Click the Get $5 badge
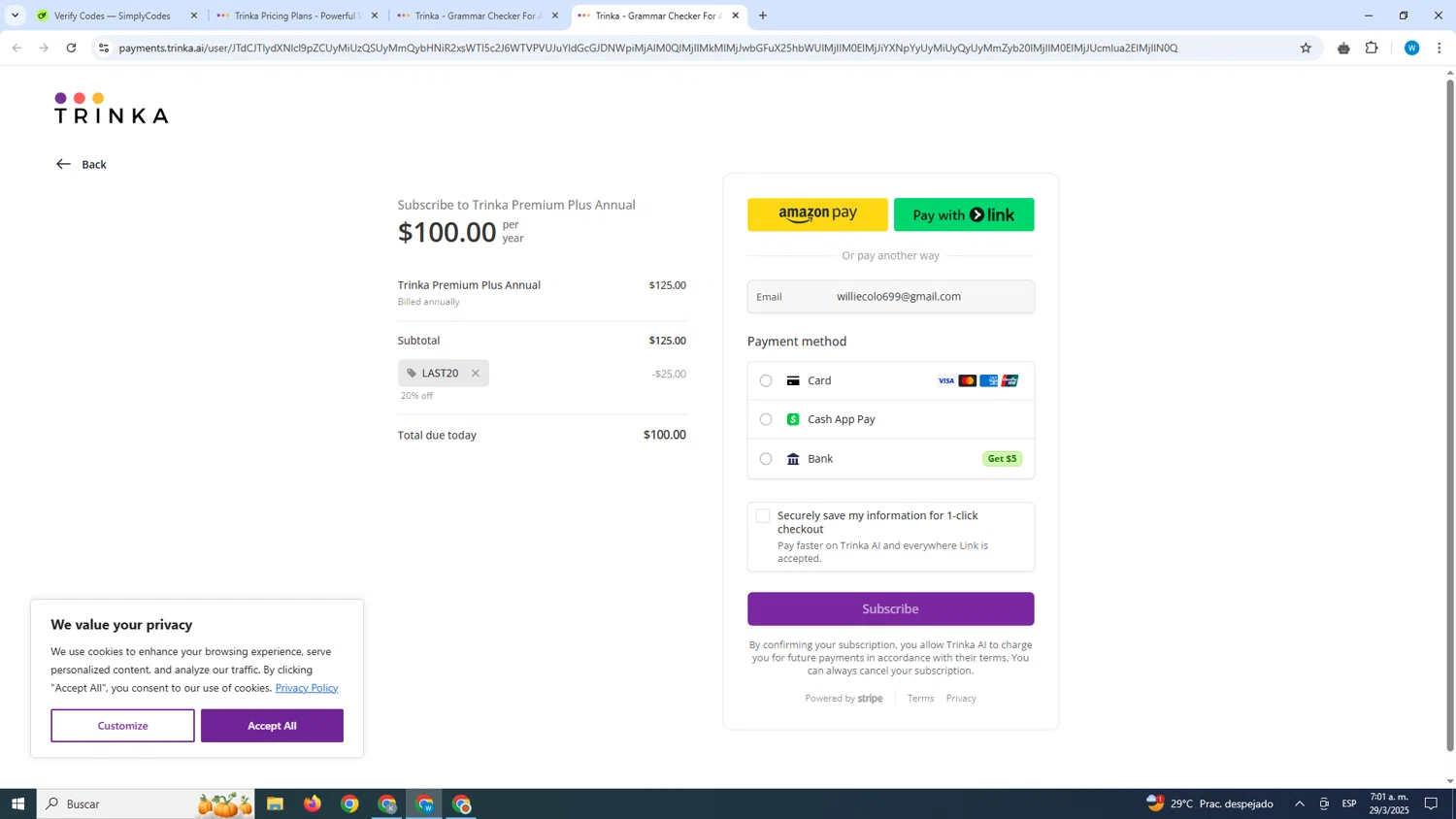Viewport: 1456px width, 819px height. [x=1002, y=459]
